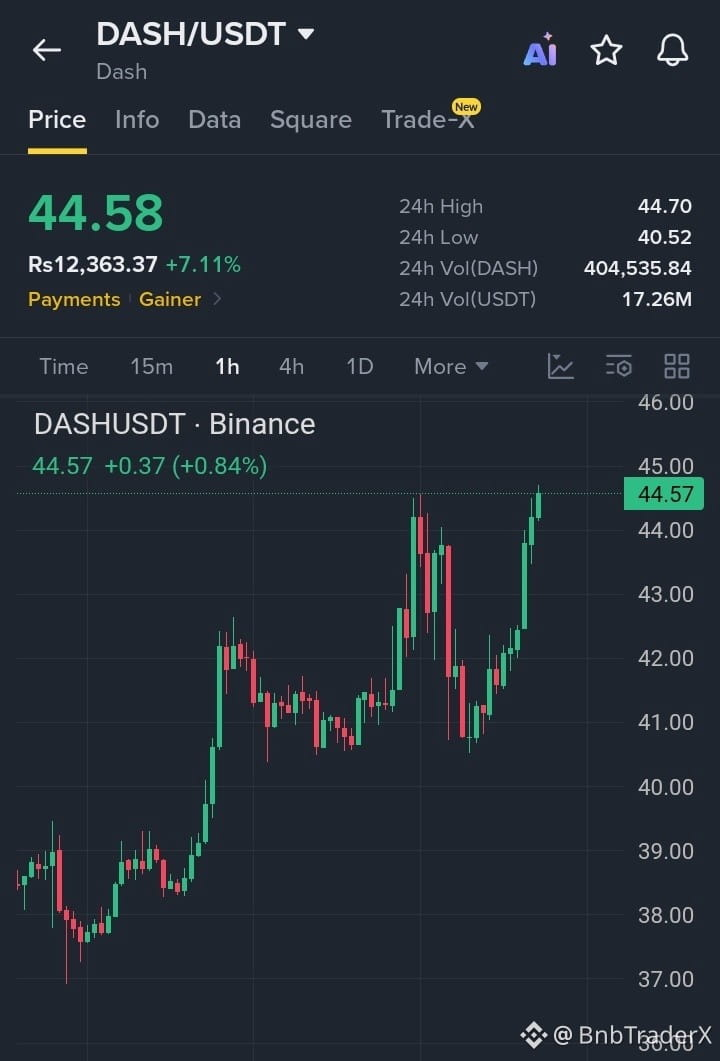The height and width of the screenshot is (1061, 720).
Task: Switch to the Square tab
Action: (311, 120)
